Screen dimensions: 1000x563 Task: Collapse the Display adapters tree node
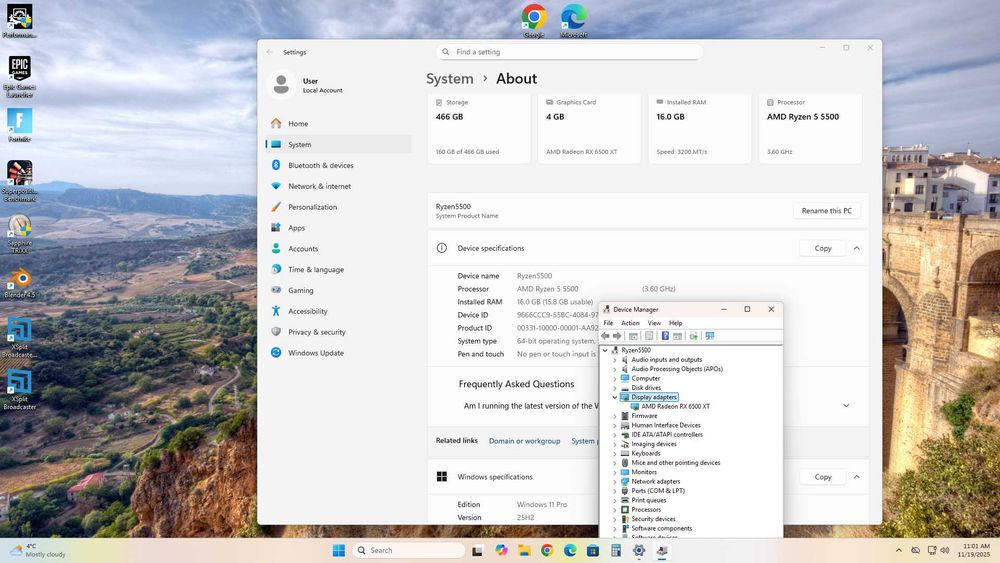tap(615, 397)
